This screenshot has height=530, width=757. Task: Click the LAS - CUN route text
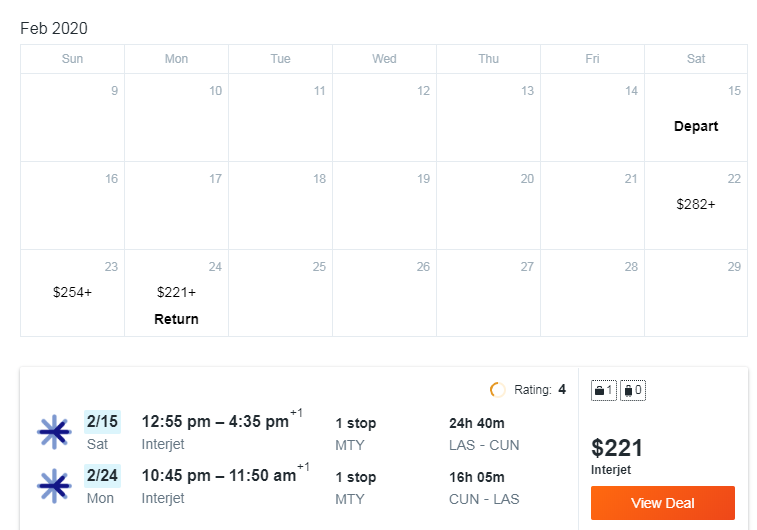[484, 445]
